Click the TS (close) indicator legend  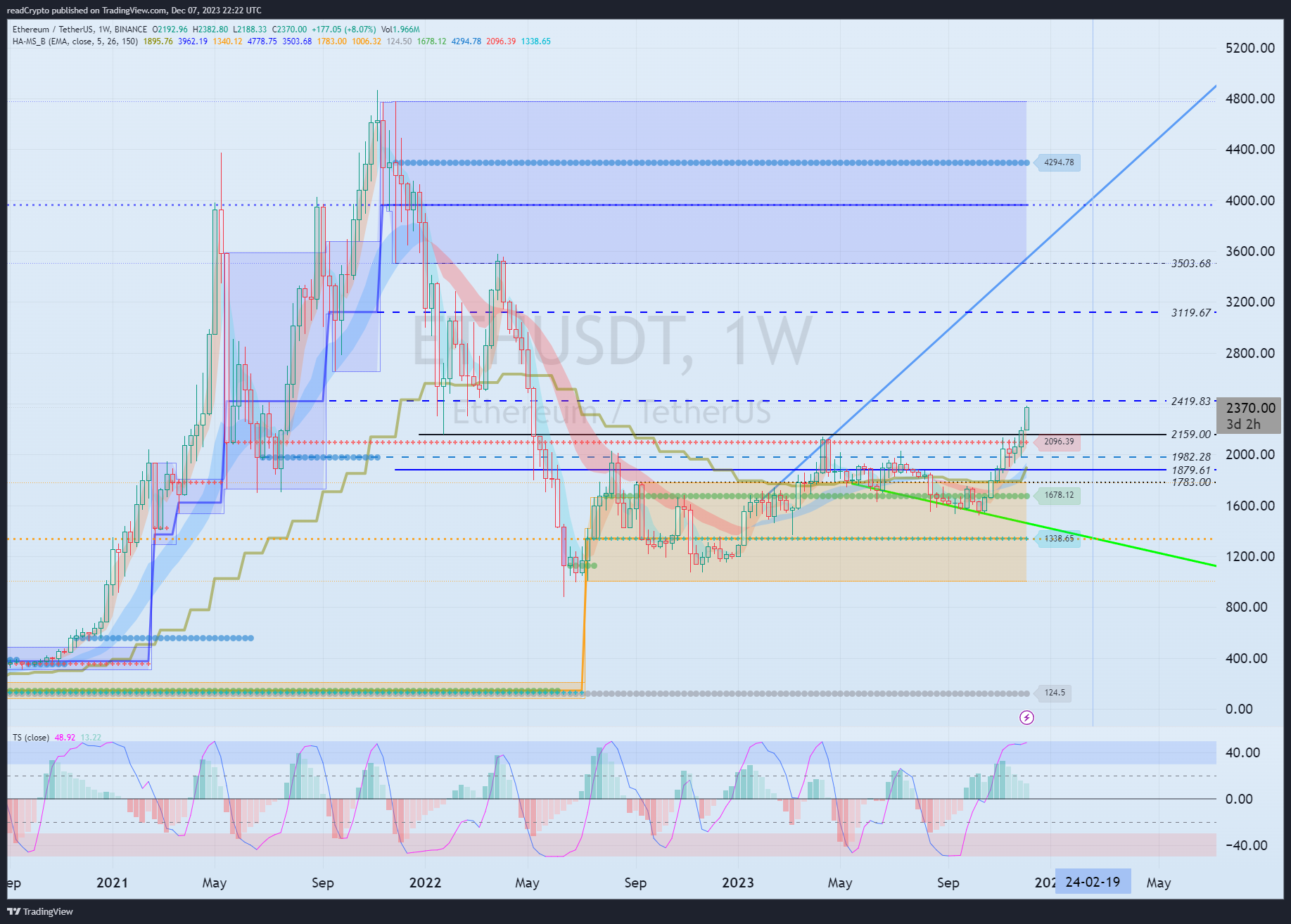[x=31, y=738]
